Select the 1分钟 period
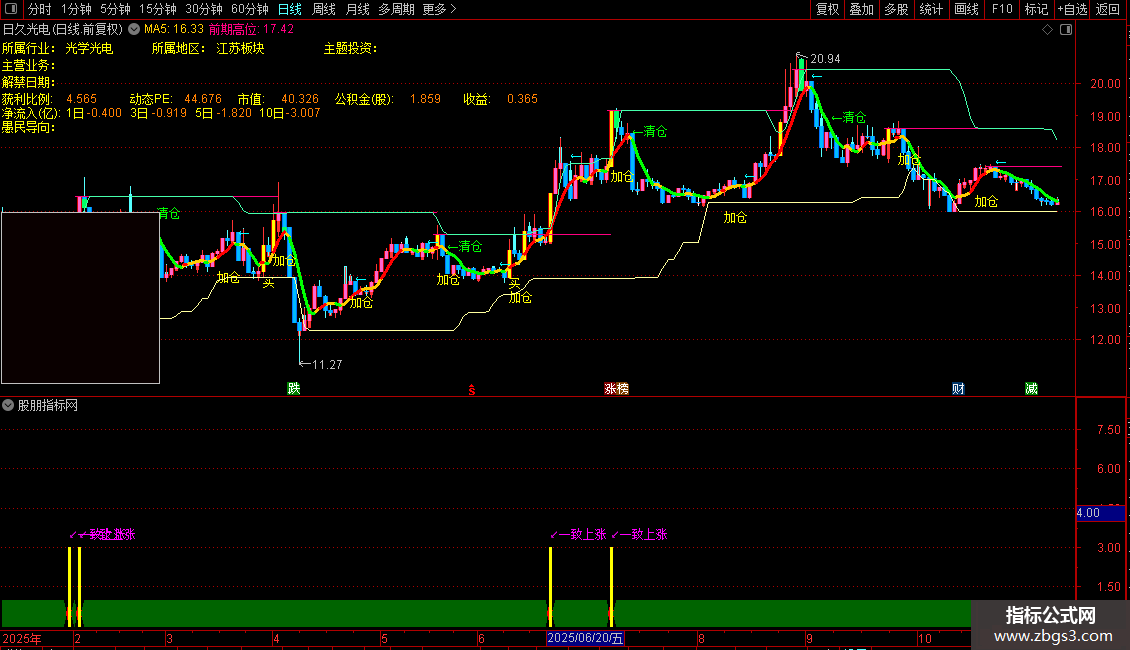Image resolution: width=1130 pixels, height=650 pixels. 76,9
